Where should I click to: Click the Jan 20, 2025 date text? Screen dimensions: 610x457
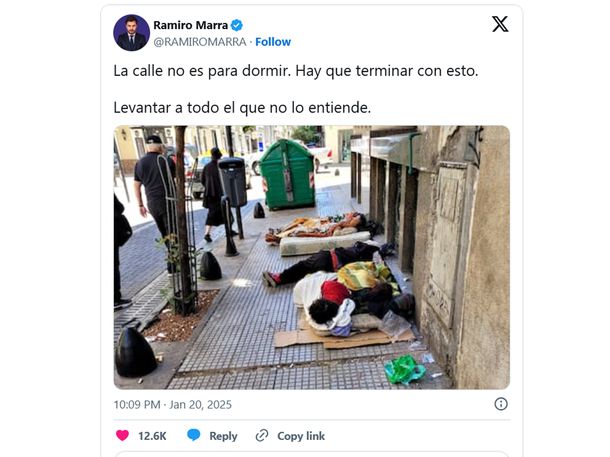[x=200, y=404]
